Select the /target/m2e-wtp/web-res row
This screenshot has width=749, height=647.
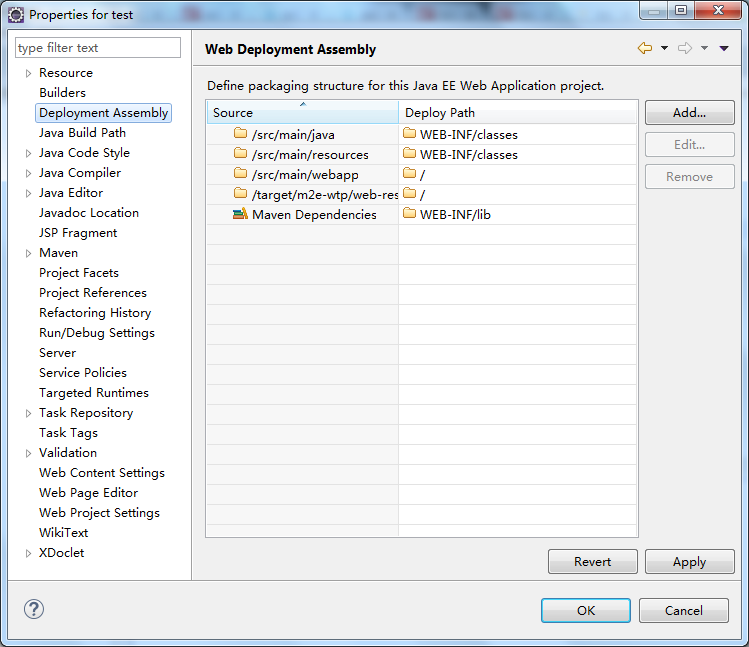pos(303,195)
